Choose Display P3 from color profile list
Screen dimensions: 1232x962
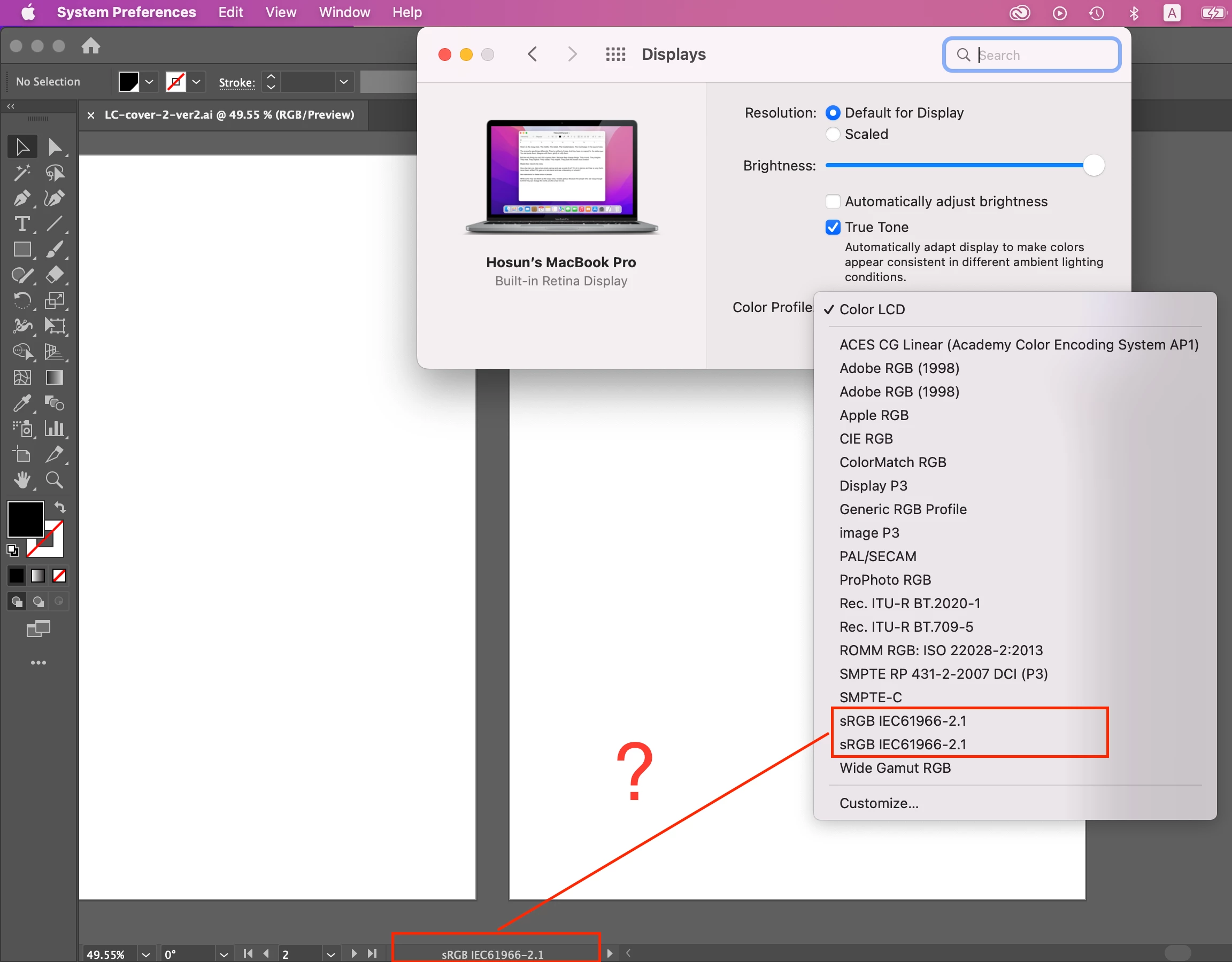tap(873, 485)
